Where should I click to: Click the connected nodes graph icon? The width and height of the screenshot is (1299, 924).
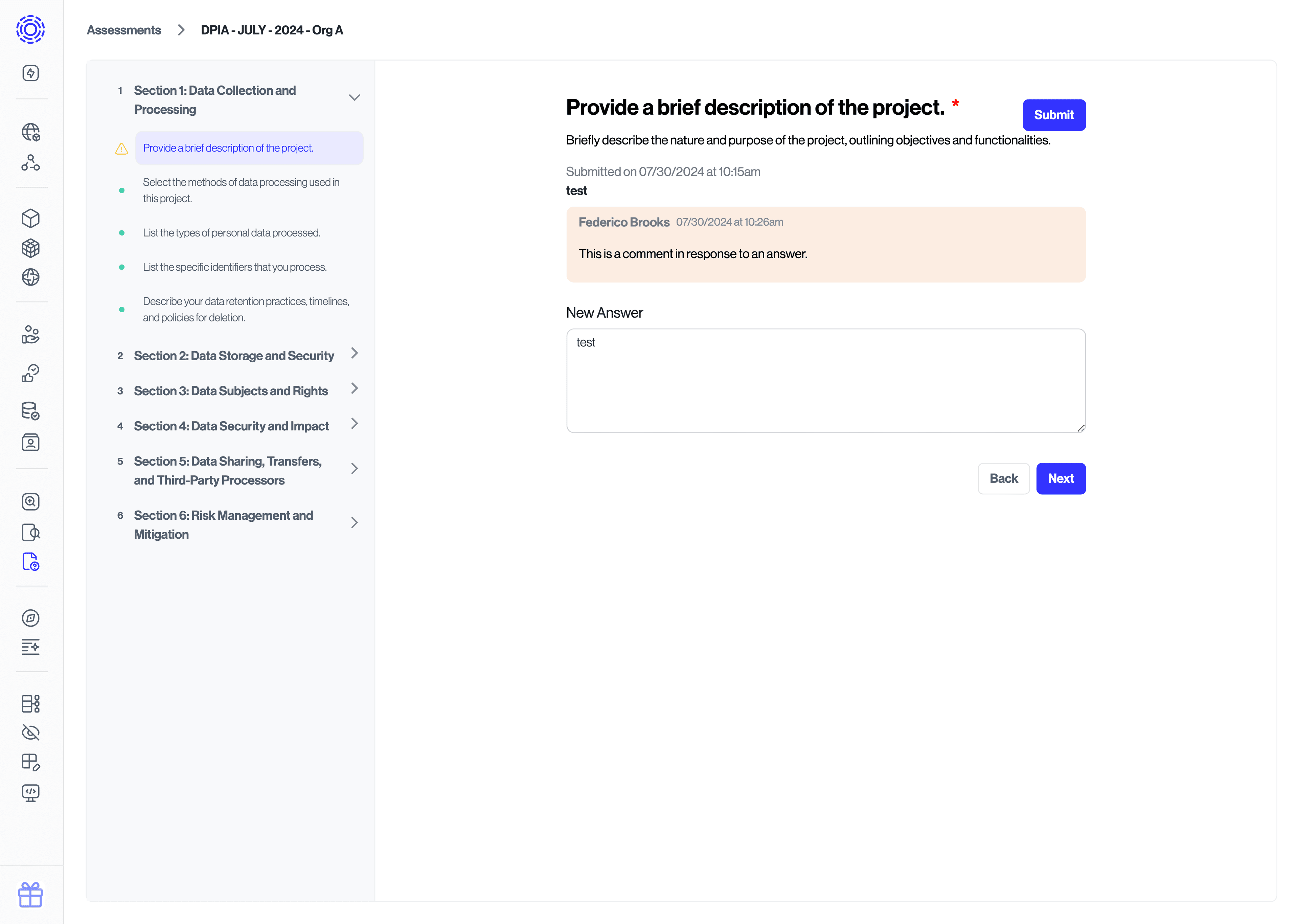pos(31,163)
